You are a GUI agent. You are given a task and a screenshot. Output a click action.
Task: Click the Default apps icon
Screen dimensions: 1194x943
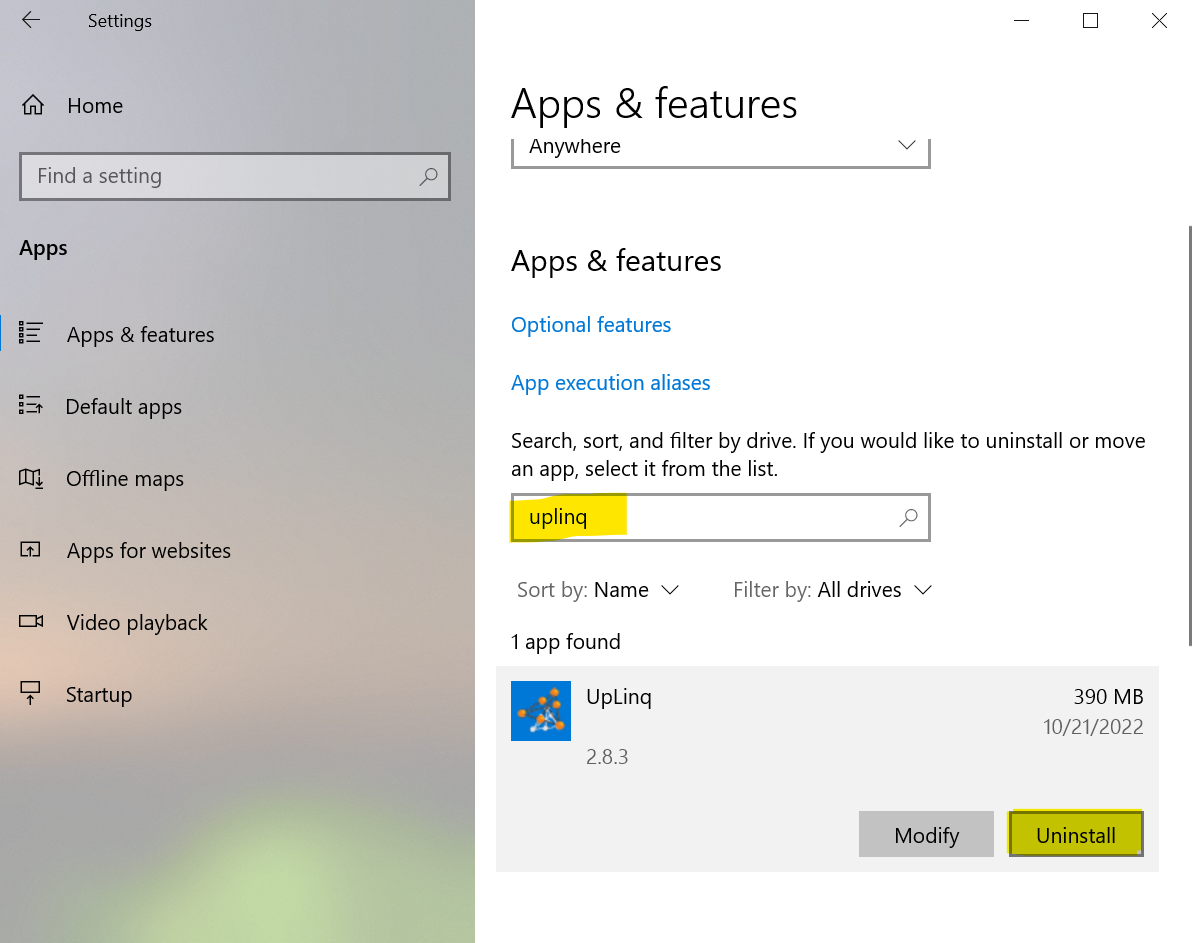click(30, 404)
